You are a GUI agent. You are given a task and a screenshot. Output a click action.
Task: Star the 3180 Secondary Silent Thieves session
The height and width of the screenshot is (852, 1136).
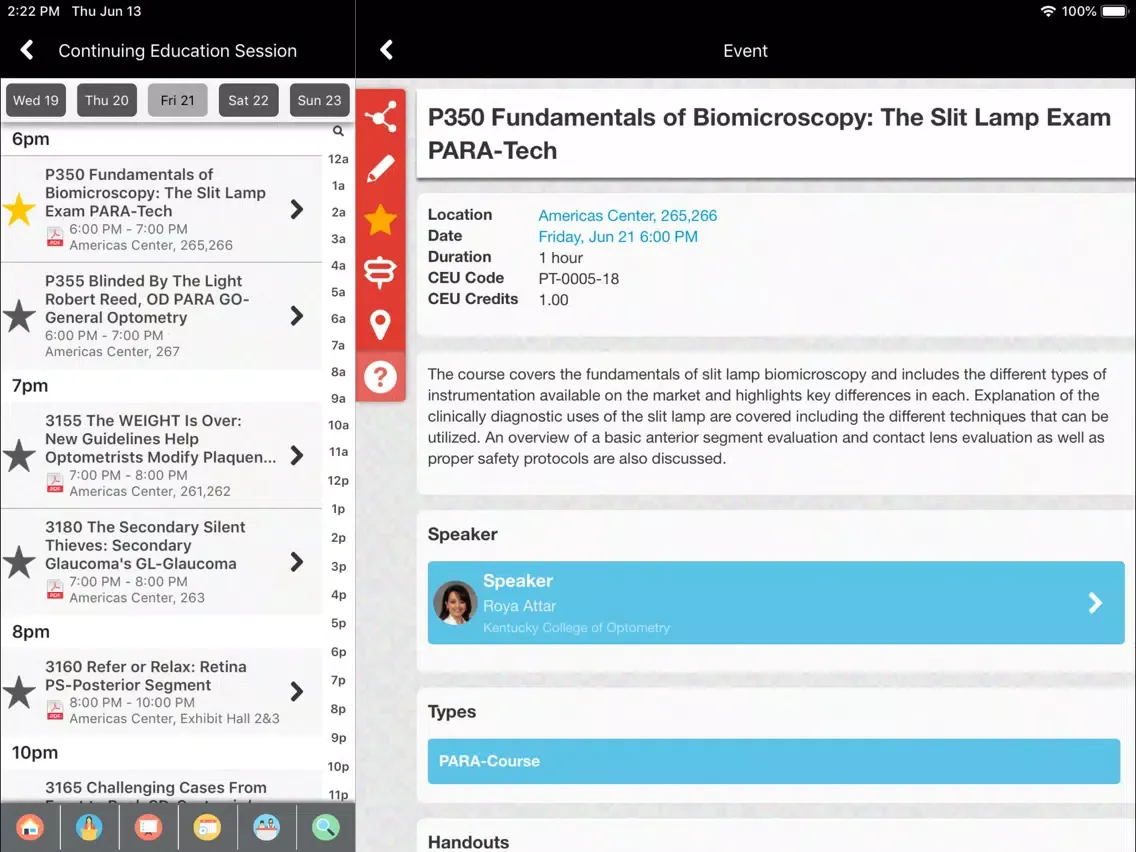20,562
